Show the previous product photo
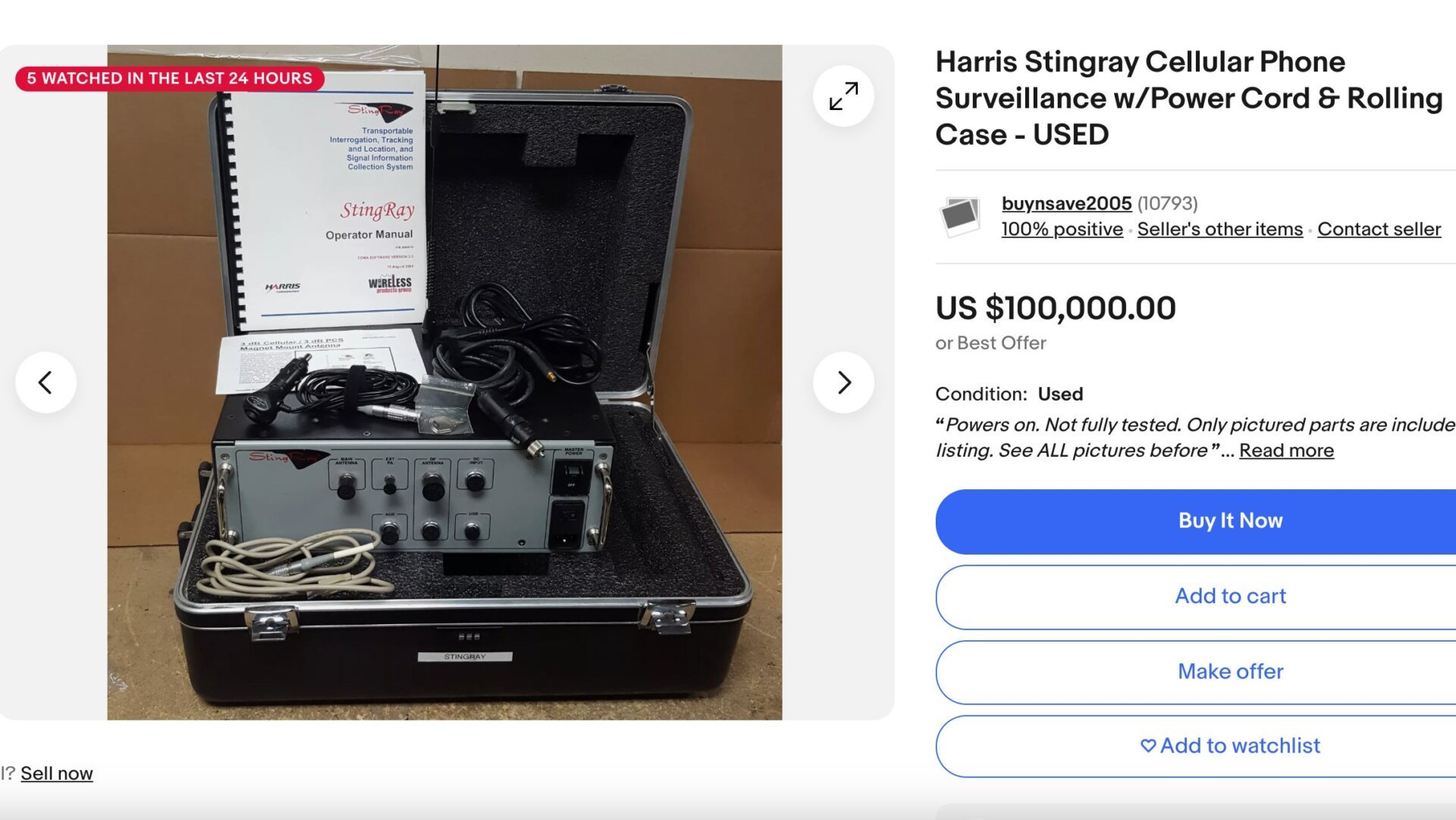 click(45, 382)
